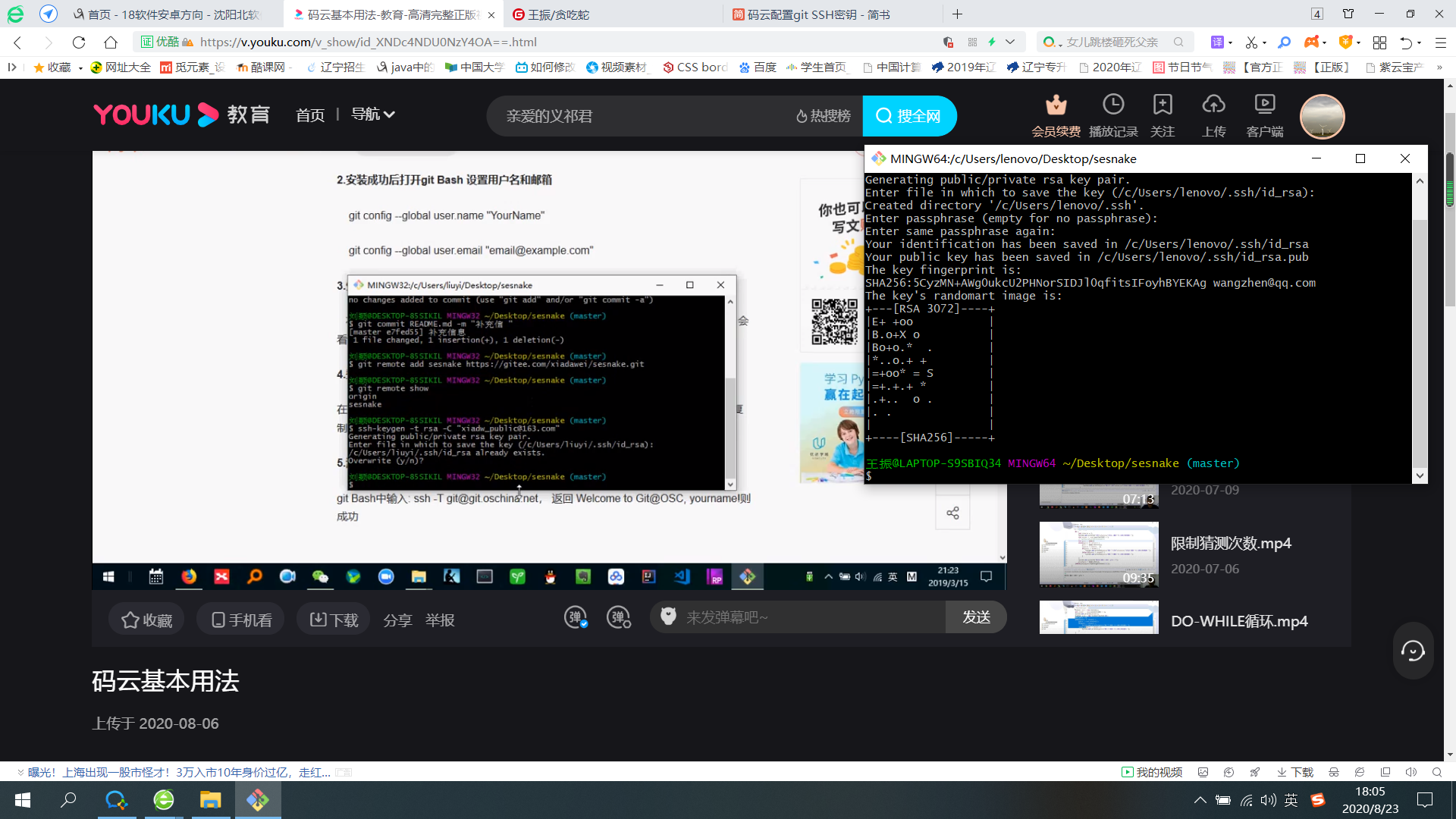Click the 搜全网 search button

pos(909,116)
